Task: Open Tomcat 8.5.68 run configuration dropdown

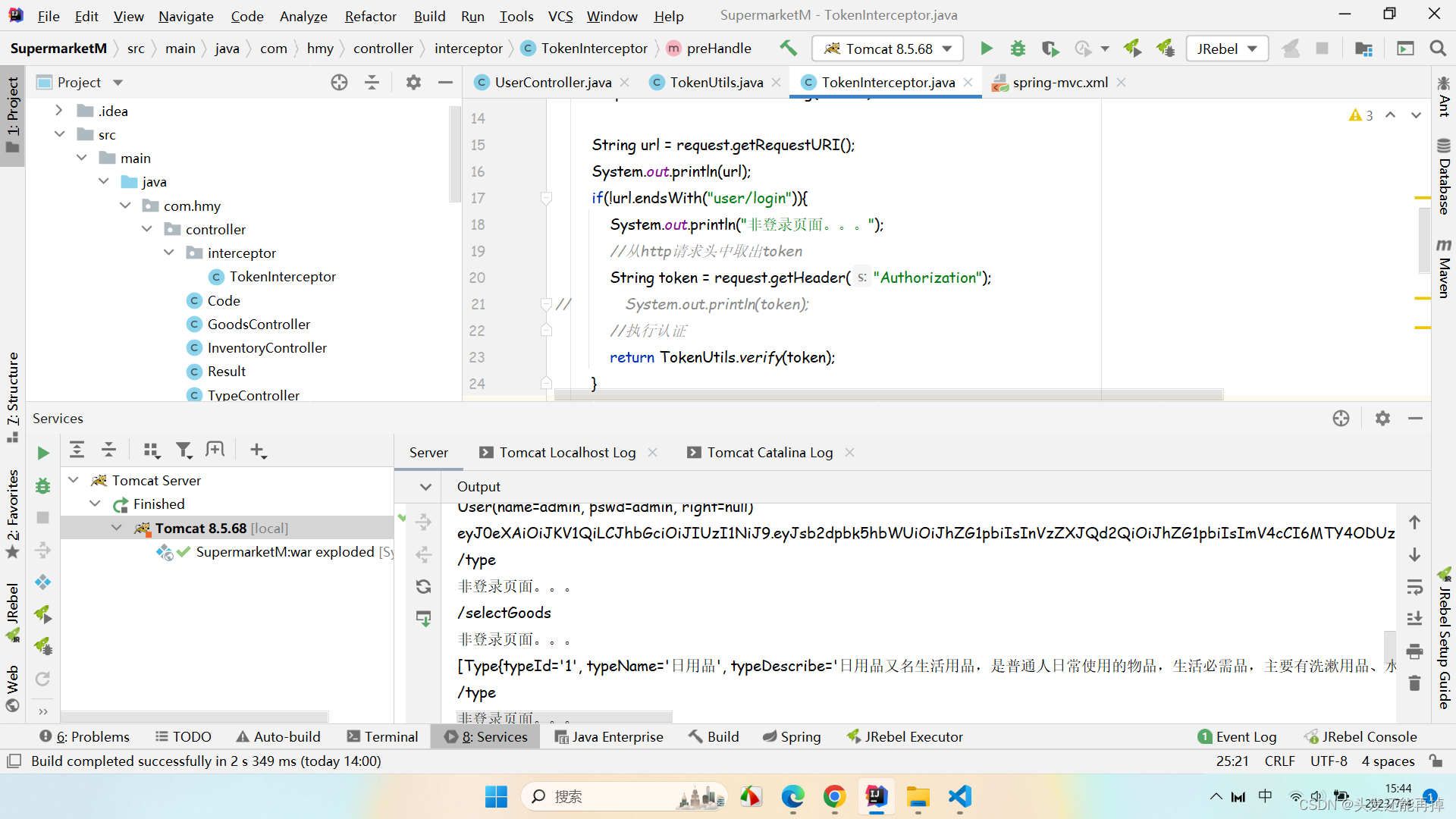Action: point(887,49)
